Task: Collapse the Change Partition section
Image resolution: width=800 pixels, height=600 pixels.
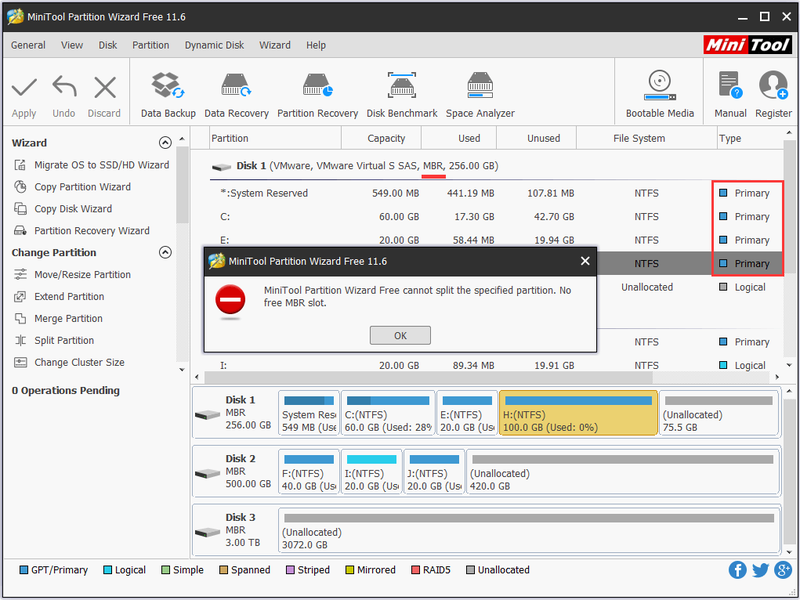Action: point(165,253)
